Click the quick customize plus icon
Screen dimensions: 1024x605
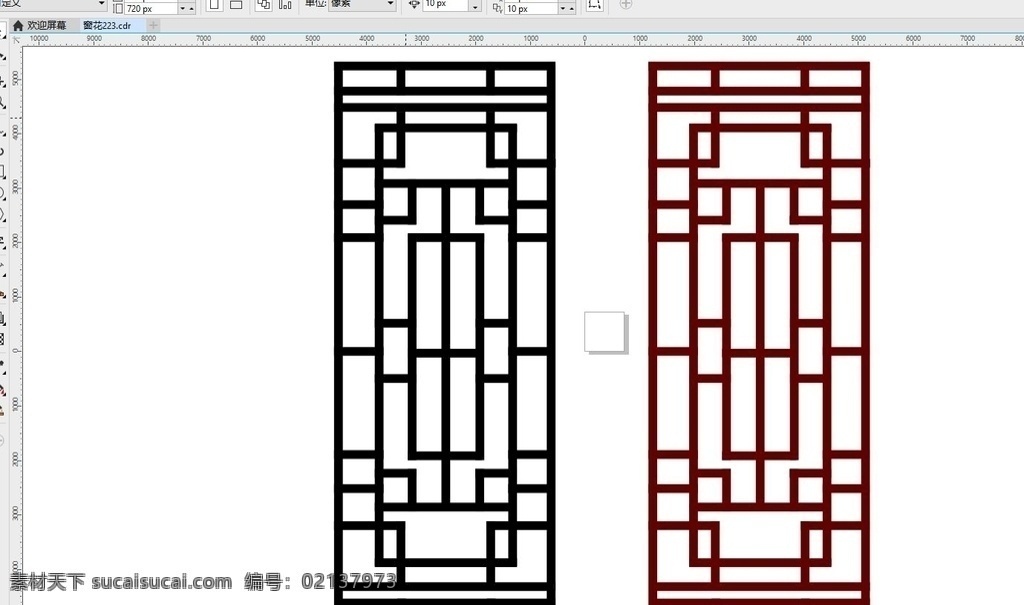pyautogui.click(x=626, y=5)
